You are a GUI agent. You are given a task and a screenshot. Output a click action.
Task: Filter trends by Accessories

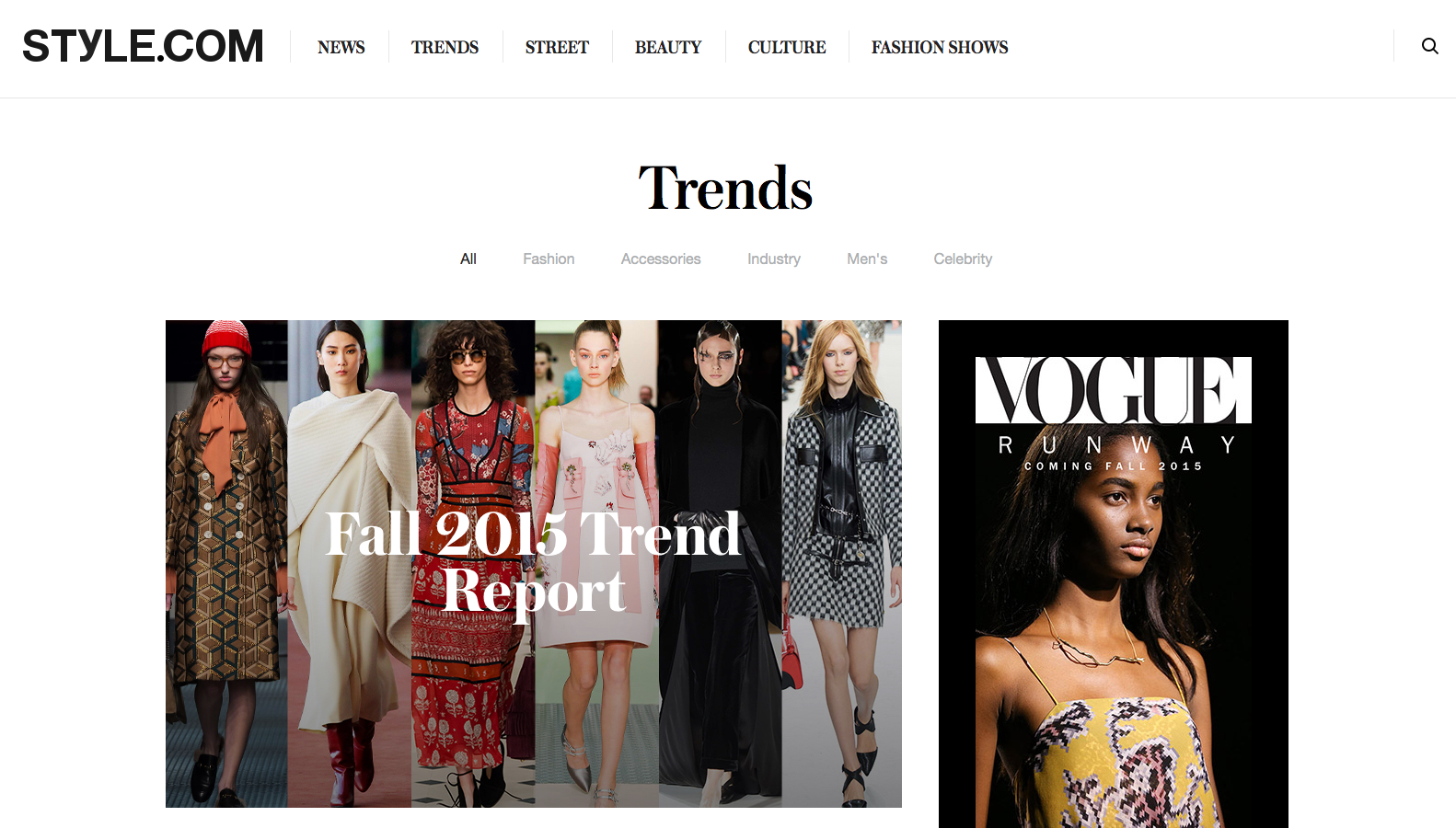pos(661,259)
